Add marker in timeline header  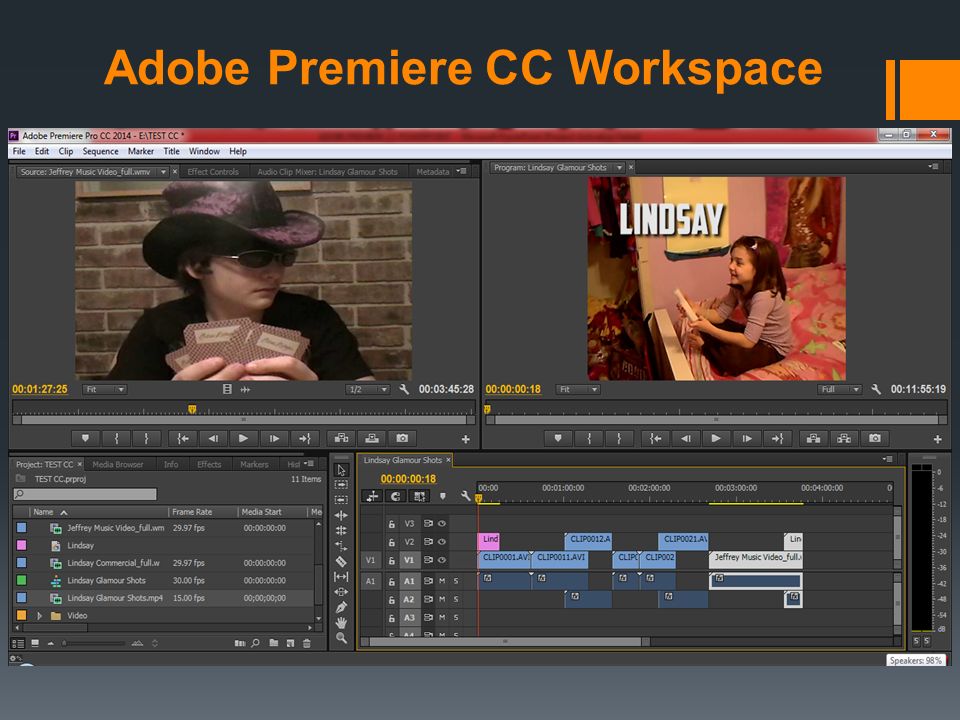(x=443, y=497)
